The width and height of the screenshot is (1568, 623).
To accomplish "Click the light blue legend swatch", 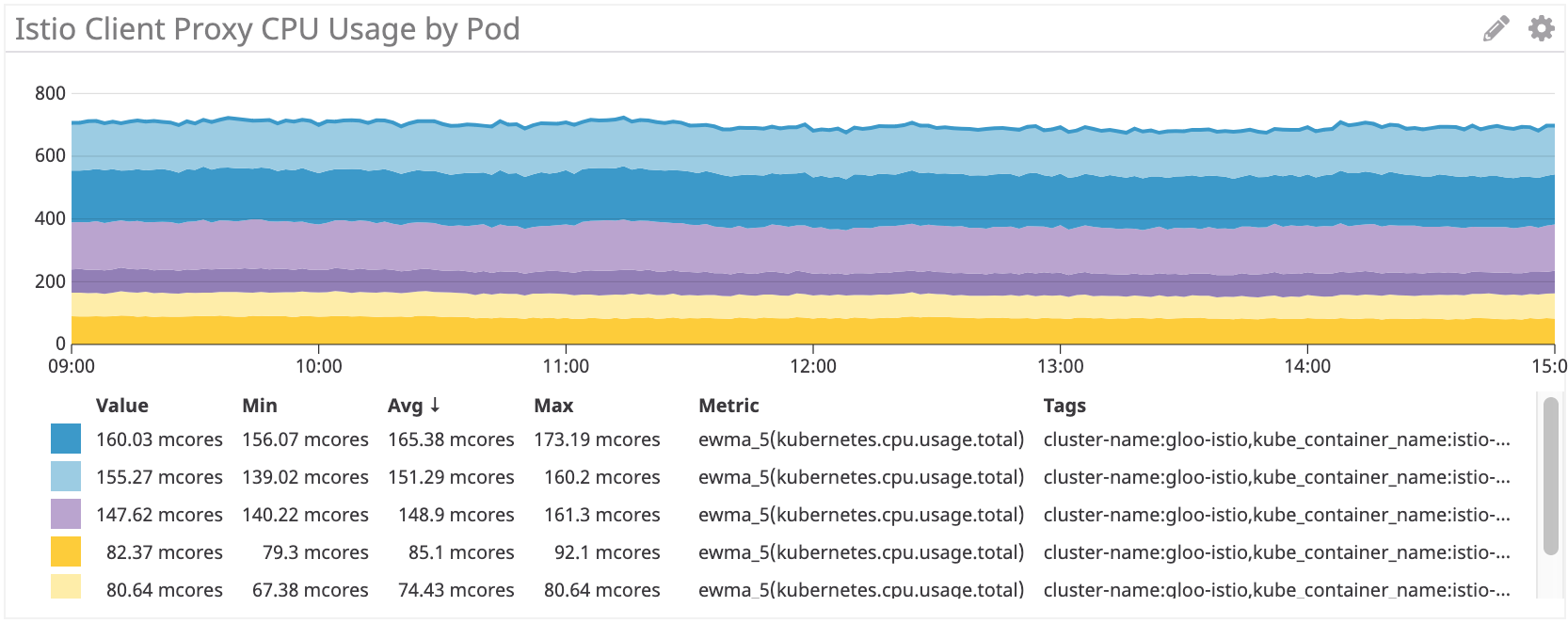I will [x=66, y=477].
